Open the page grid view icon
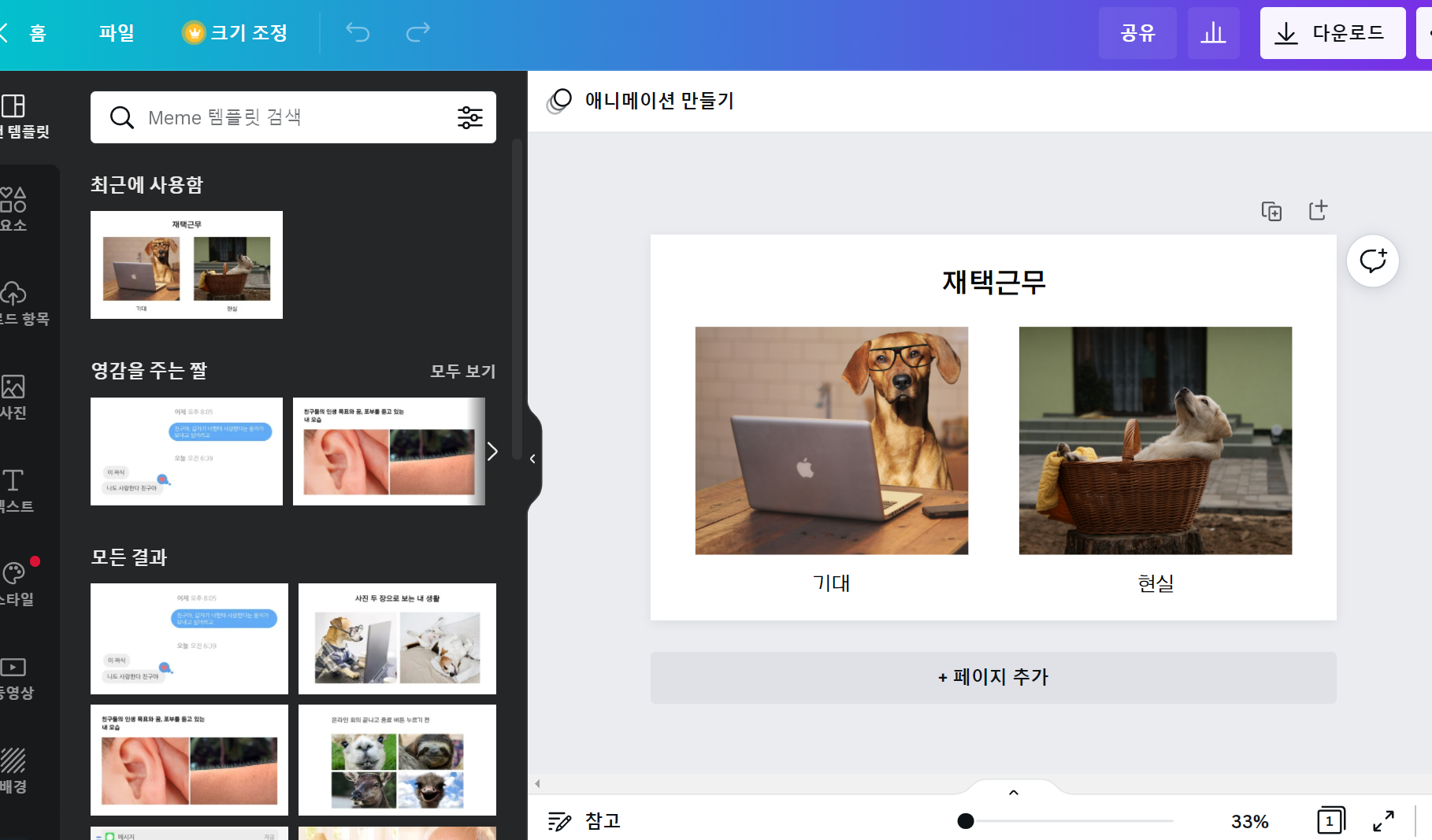 click(x=1330, y=821)
